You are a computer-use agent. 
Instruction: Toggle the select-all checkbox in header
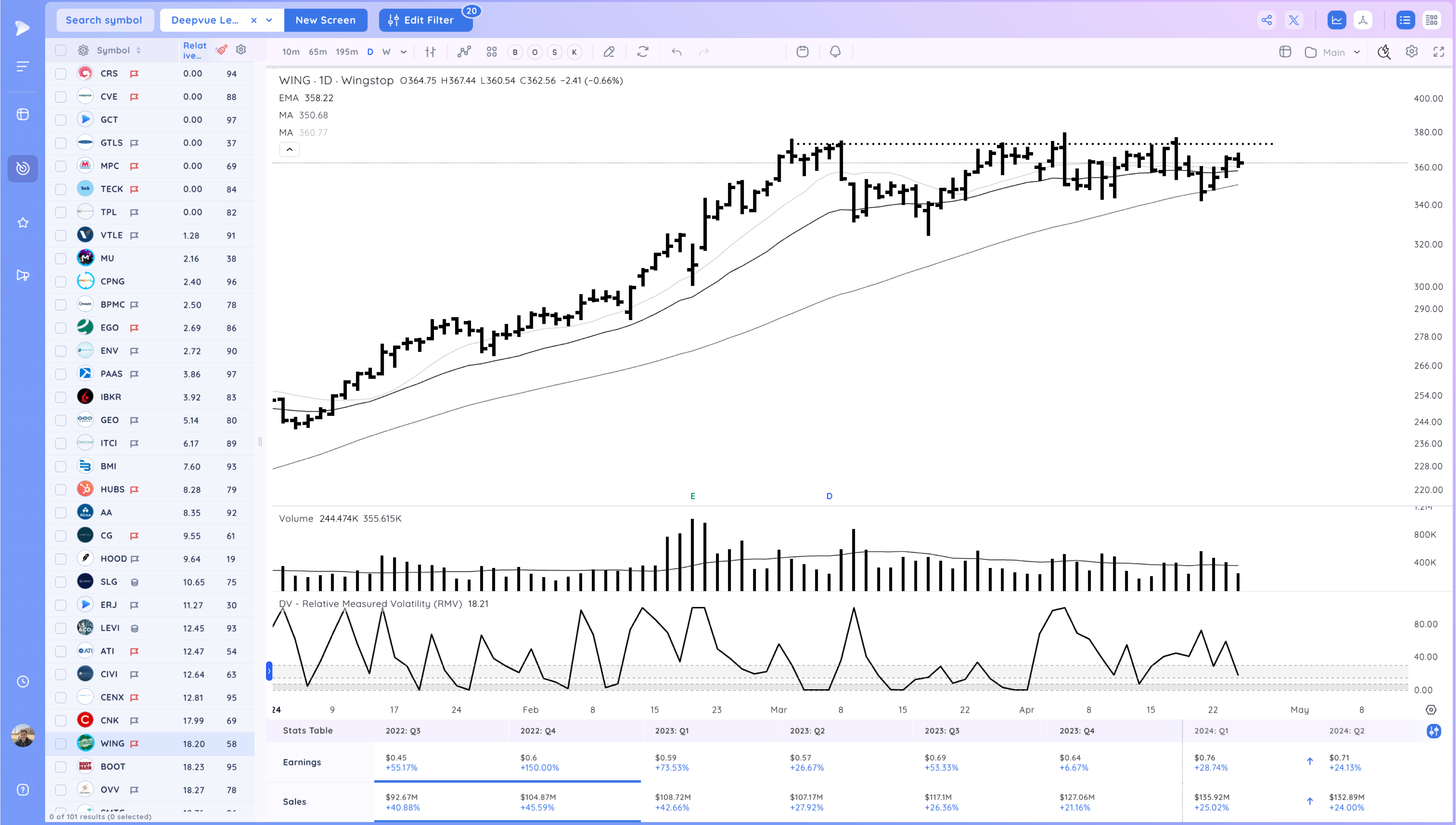coord(60,51)
